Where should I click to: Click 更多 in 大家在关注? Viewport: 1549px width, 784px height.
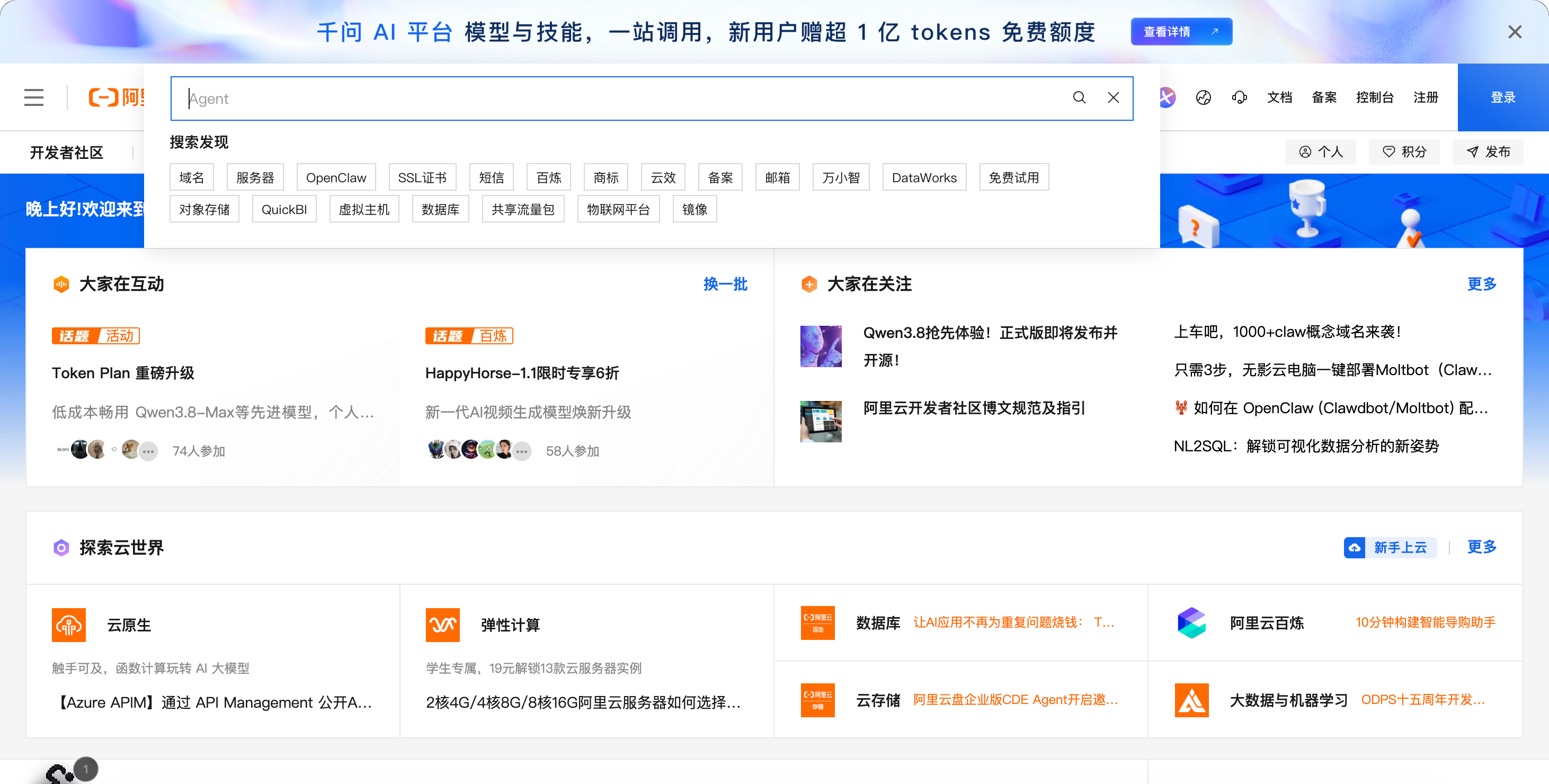click(1482, 284)
